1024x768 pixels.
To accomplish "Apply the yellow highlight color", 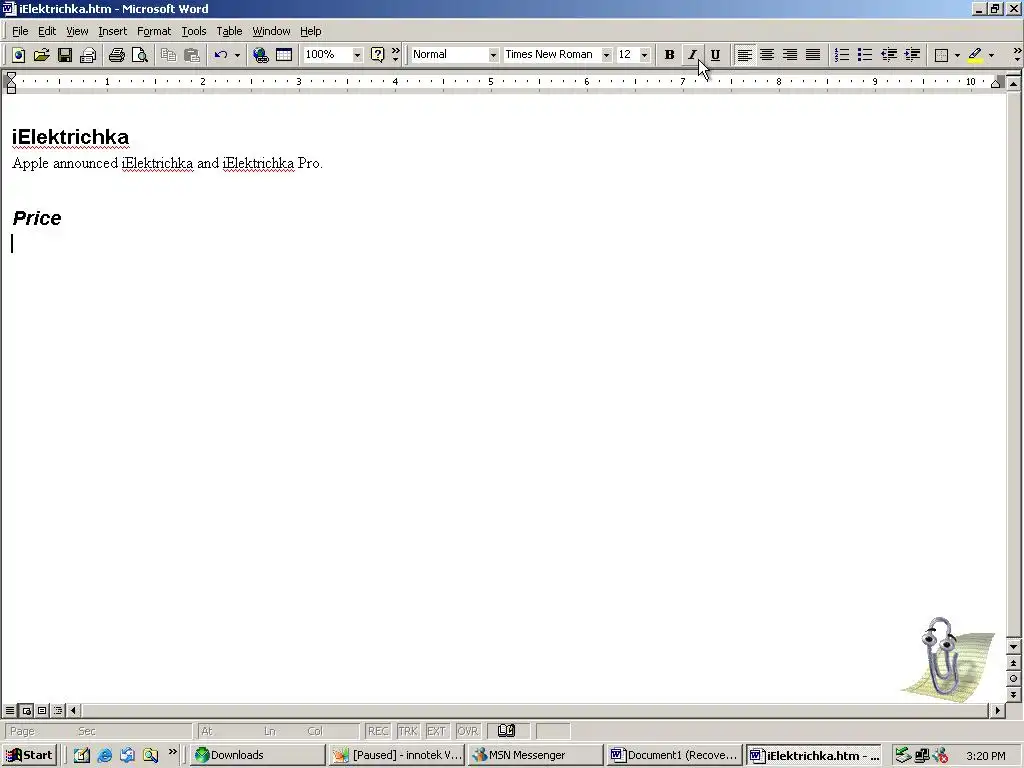I will [975, 55].
